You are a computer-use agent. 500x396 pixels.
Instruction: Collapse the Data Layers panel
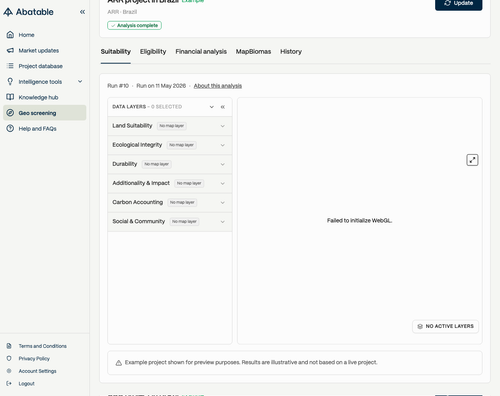[x=223, y=107]
